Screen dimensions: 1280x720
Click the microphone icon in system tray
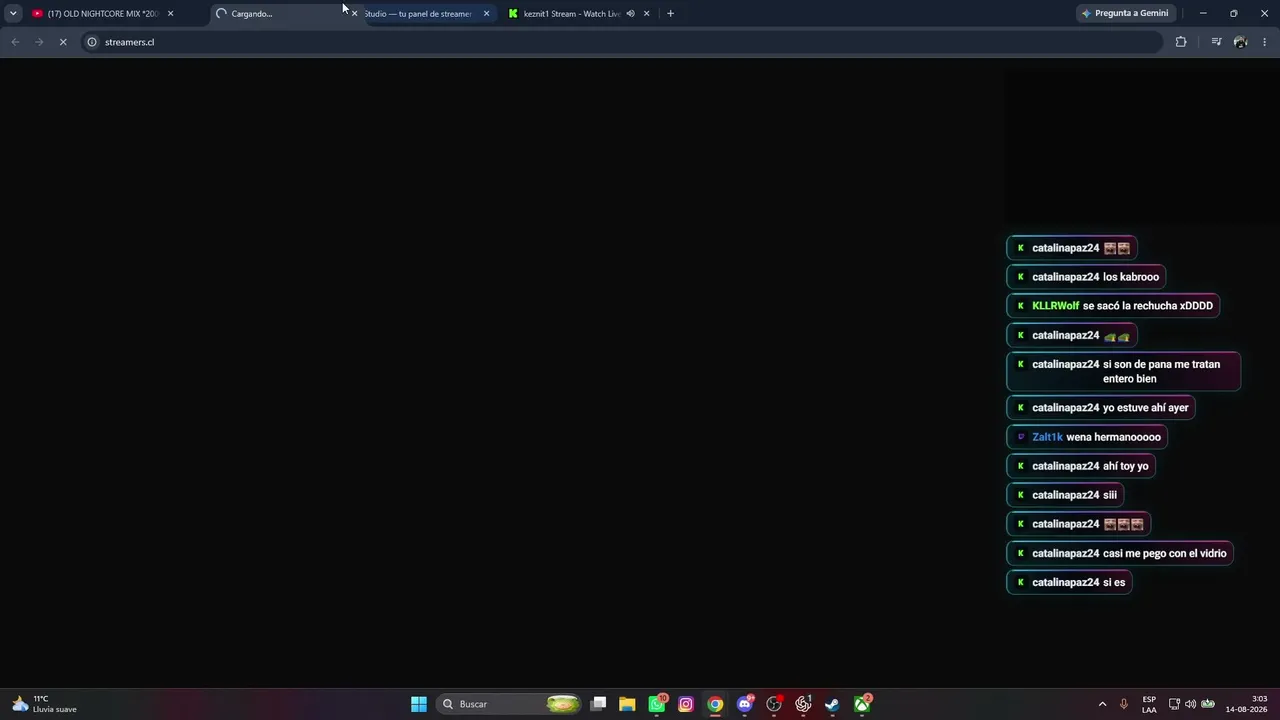point(1124,704)
